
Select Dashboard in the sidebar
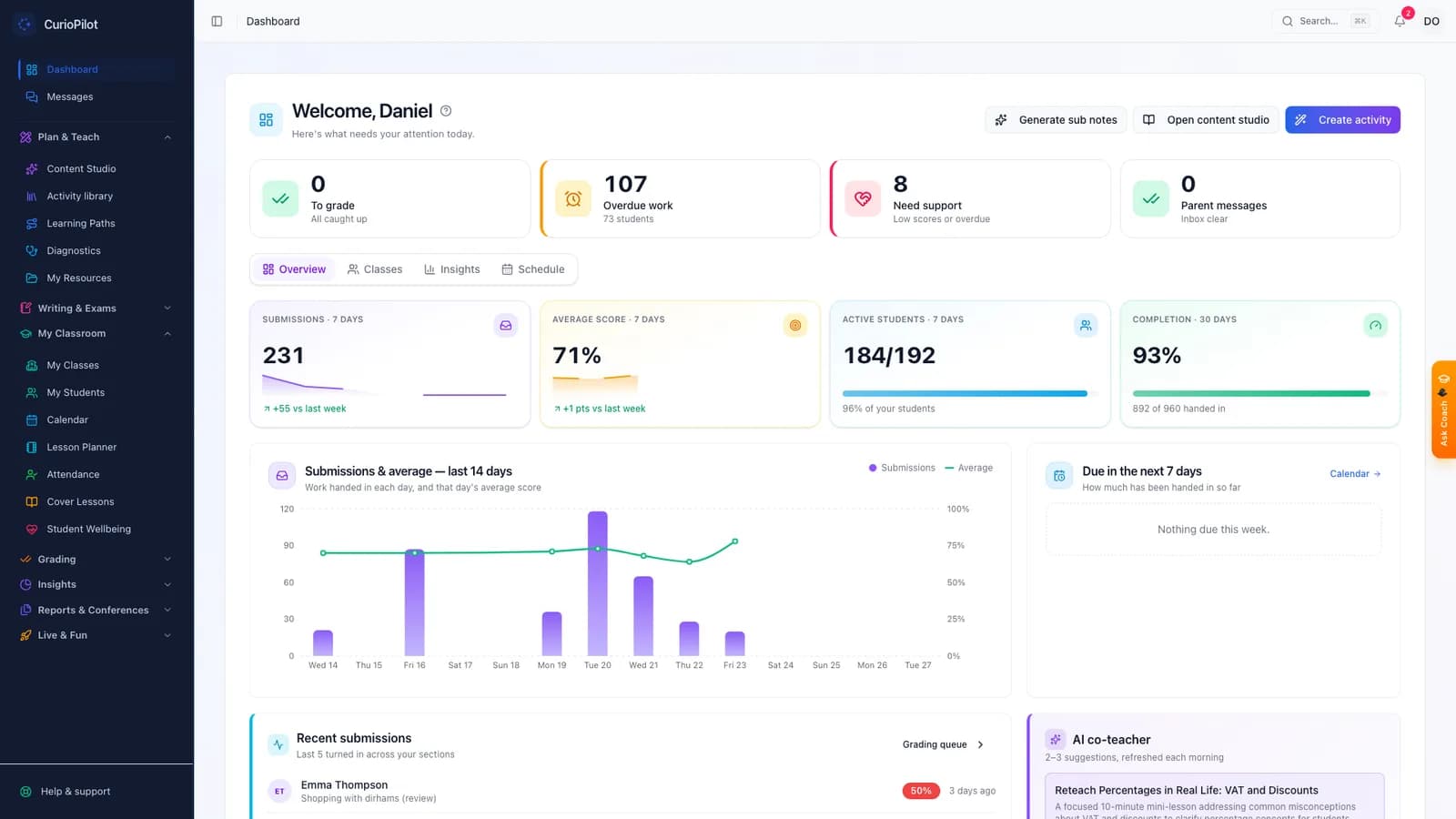tap(96, 69)
